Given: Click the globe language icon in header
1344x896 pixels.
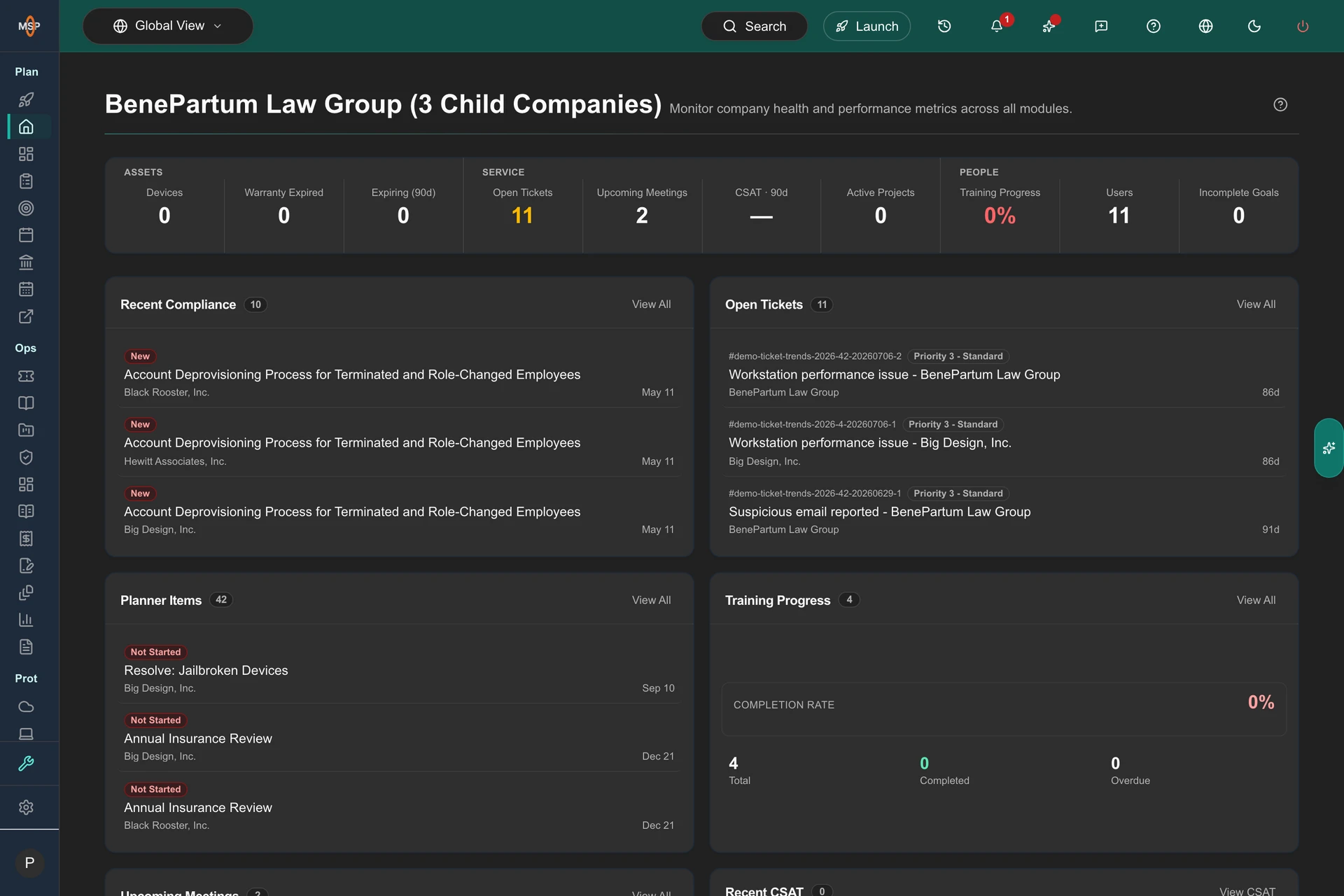Looking at the screenshot, I should [x=1205, y=26].
